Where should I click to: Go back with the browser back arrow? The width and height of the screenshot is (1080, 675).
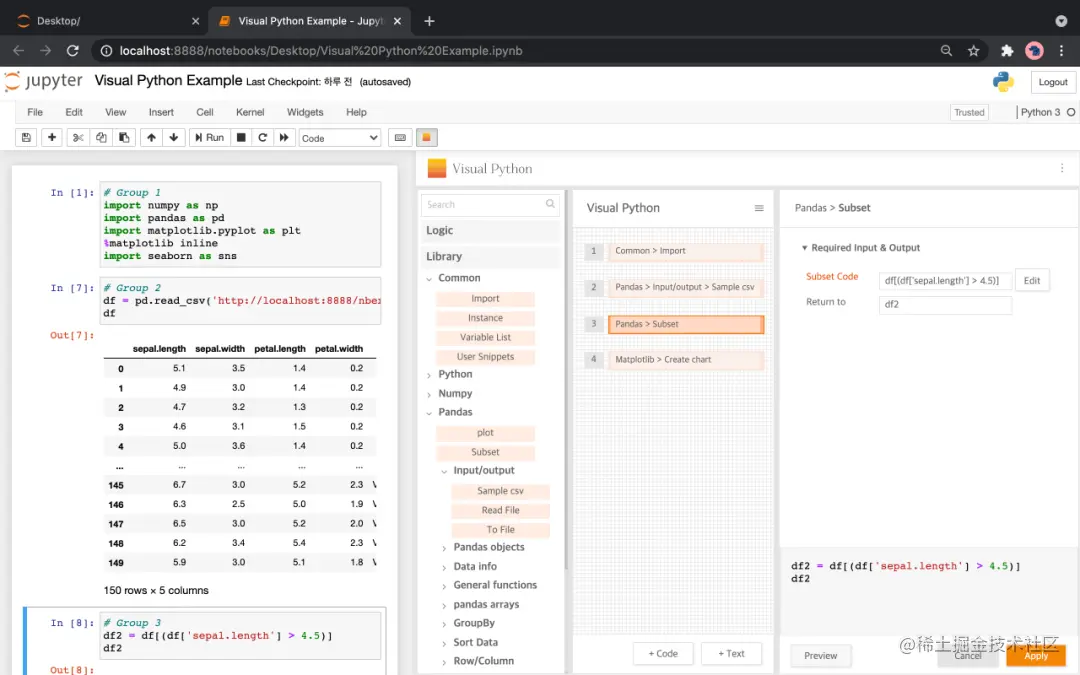coord(19,50)
